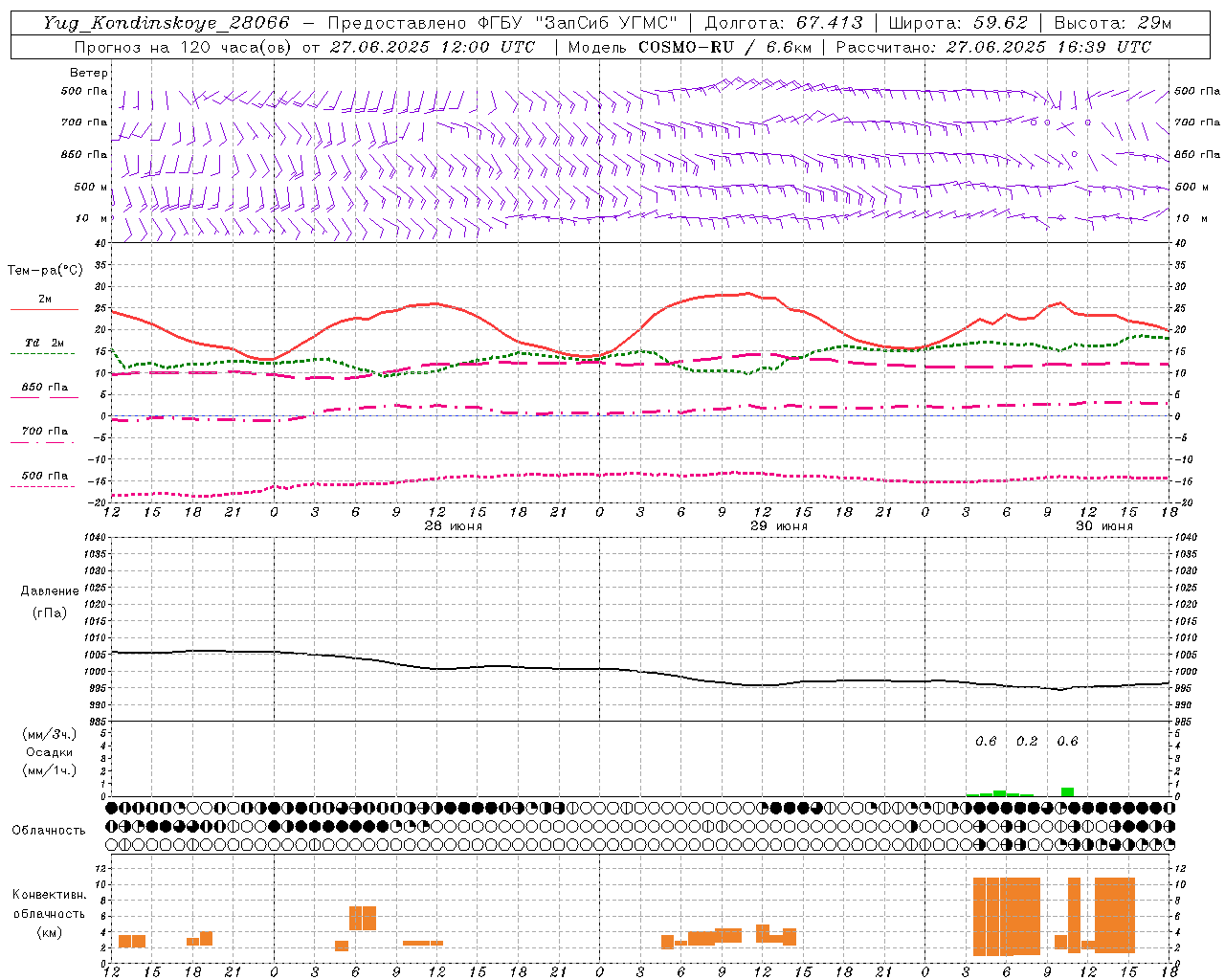Click the Высота: 29м value
Image resolution: width=1225 pixels, height=980 pixels.
[x=1113, y=23]
